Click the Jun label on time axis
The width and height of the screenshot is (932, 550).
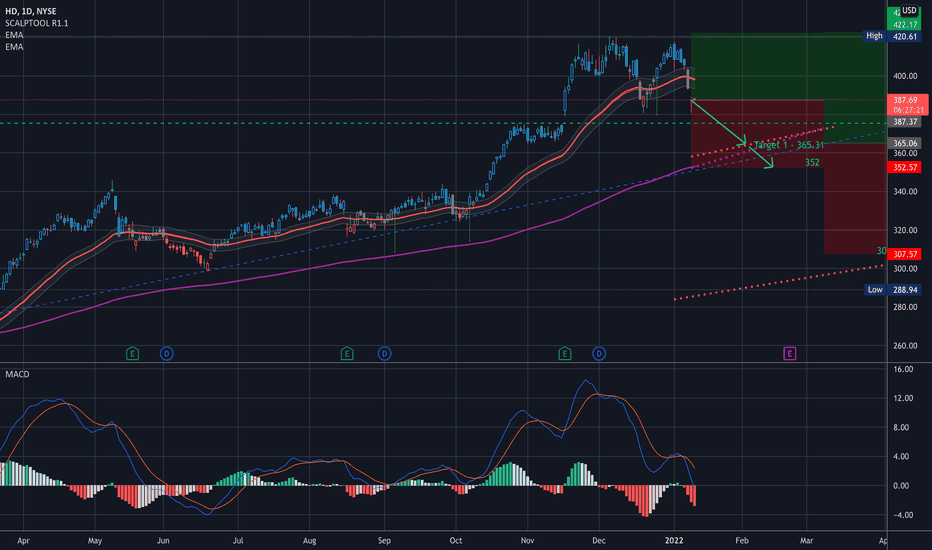[x=163, y=540]
